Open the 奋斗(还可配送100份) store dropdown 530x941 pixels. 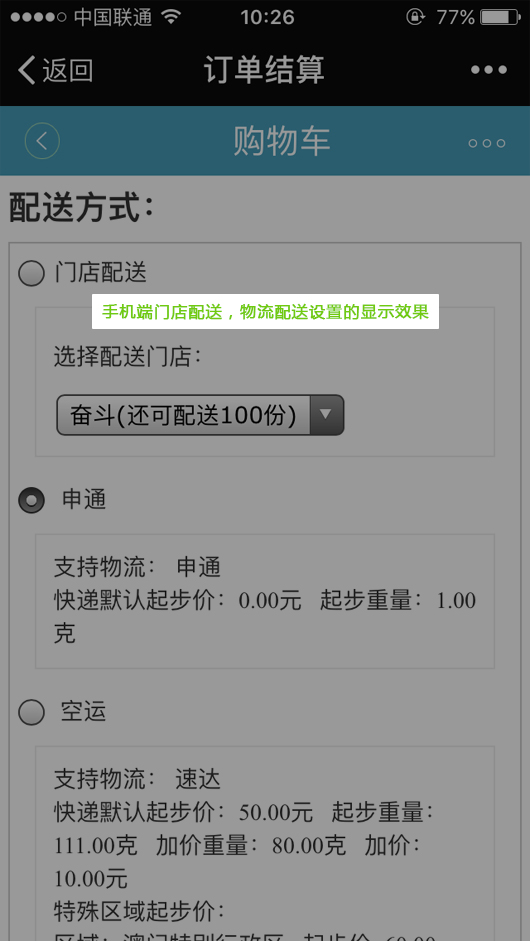[x=200, y=415]
